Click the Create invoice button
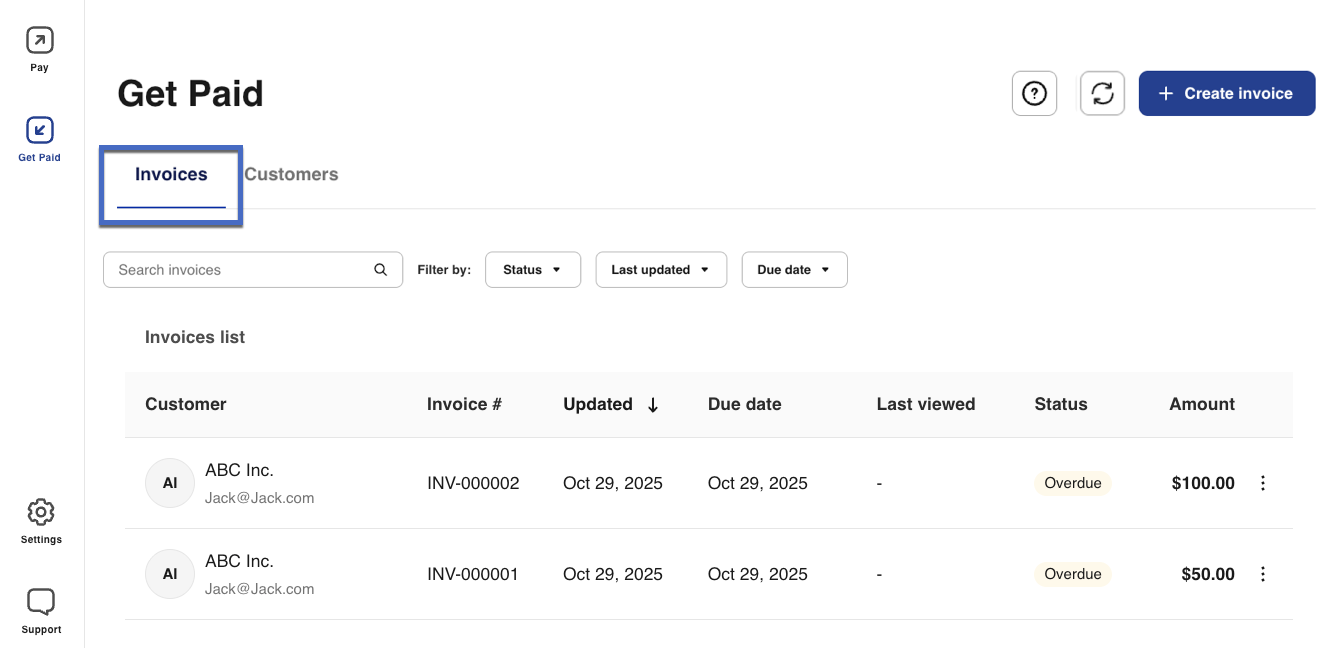 [1226, 94]
